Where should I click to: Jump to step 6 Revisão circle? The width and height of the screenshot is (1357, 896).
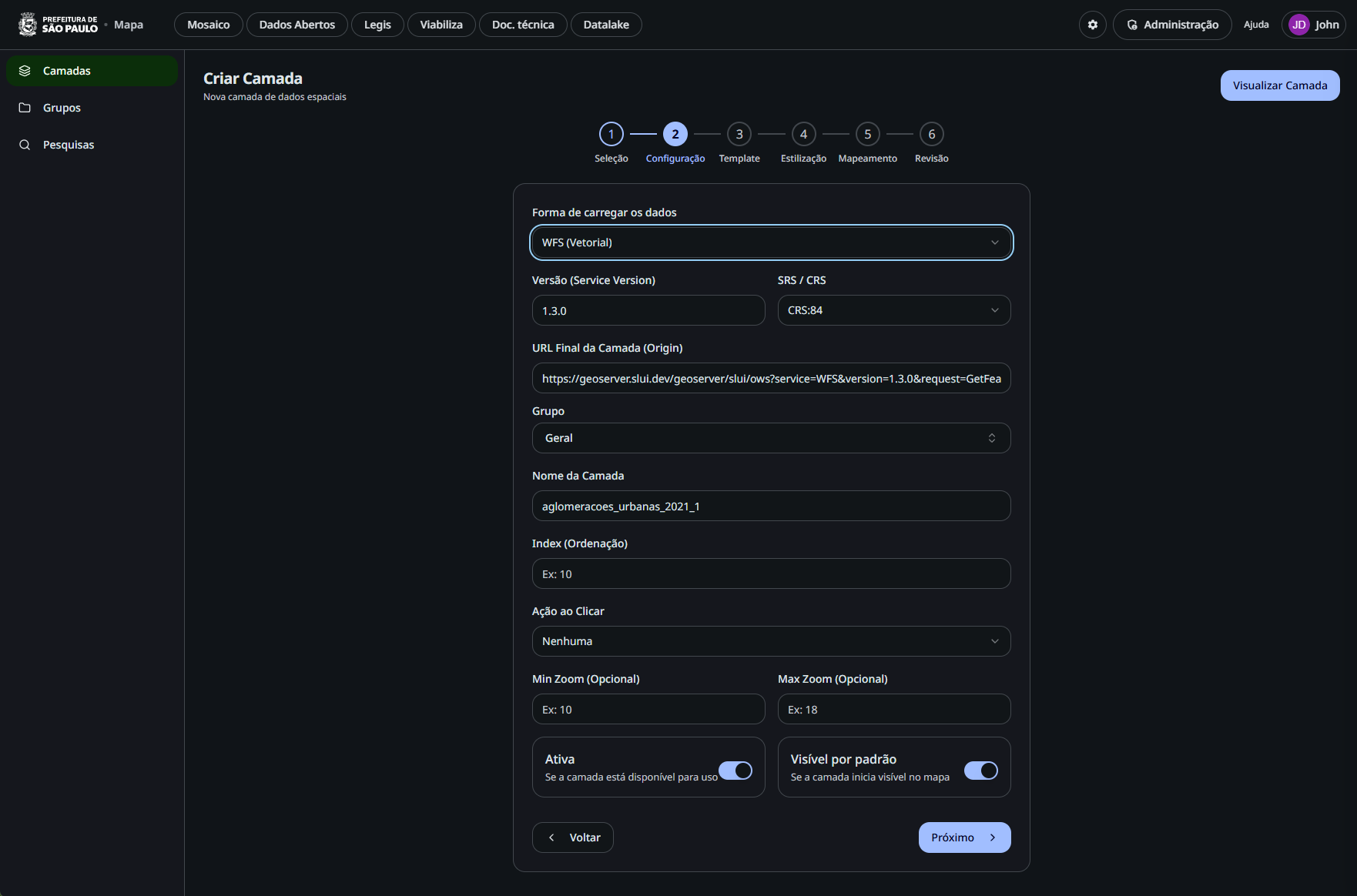point(931,134)
